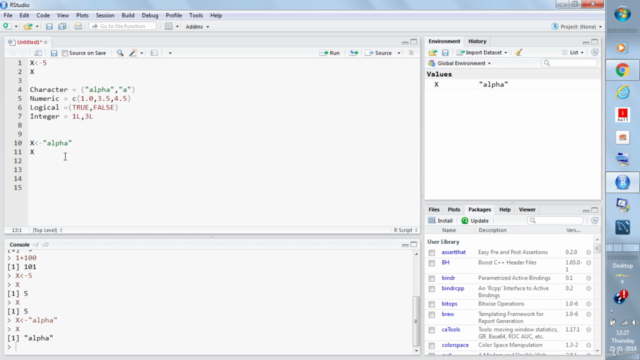640x360 pixels.
Task: Load workspace icon in Environment pane
Action: [433, 52]
